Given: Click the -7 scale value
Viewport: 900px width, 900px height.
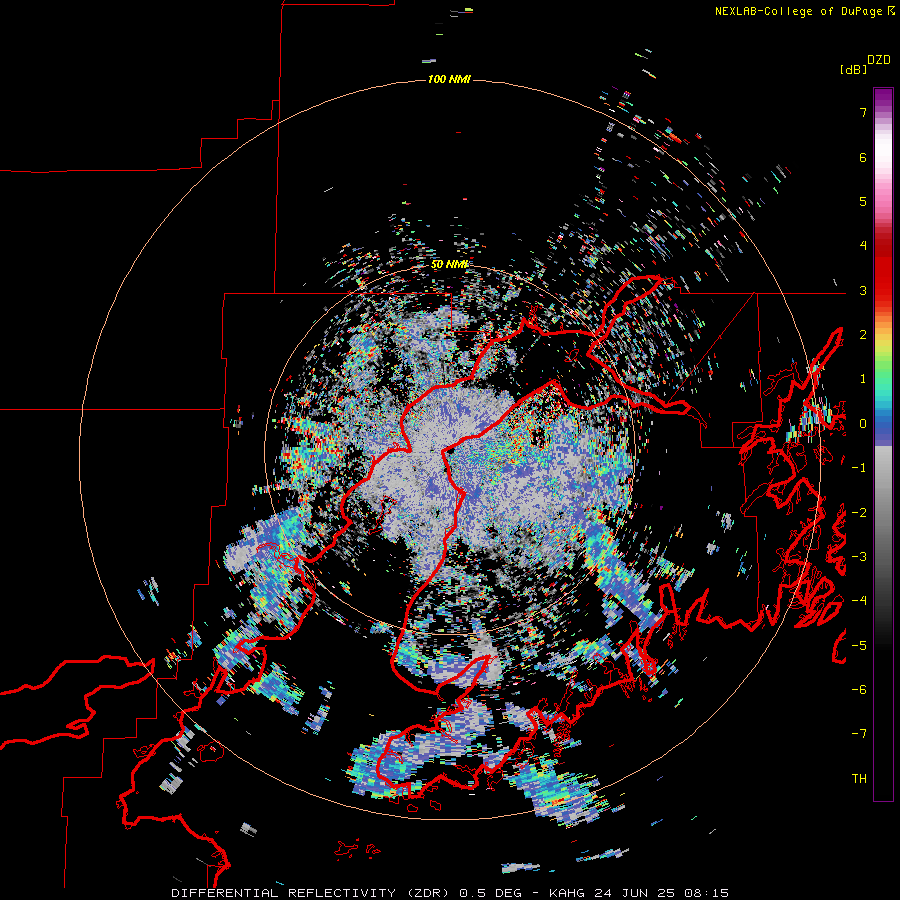Looking at the screenshot, I should [859, 734].
